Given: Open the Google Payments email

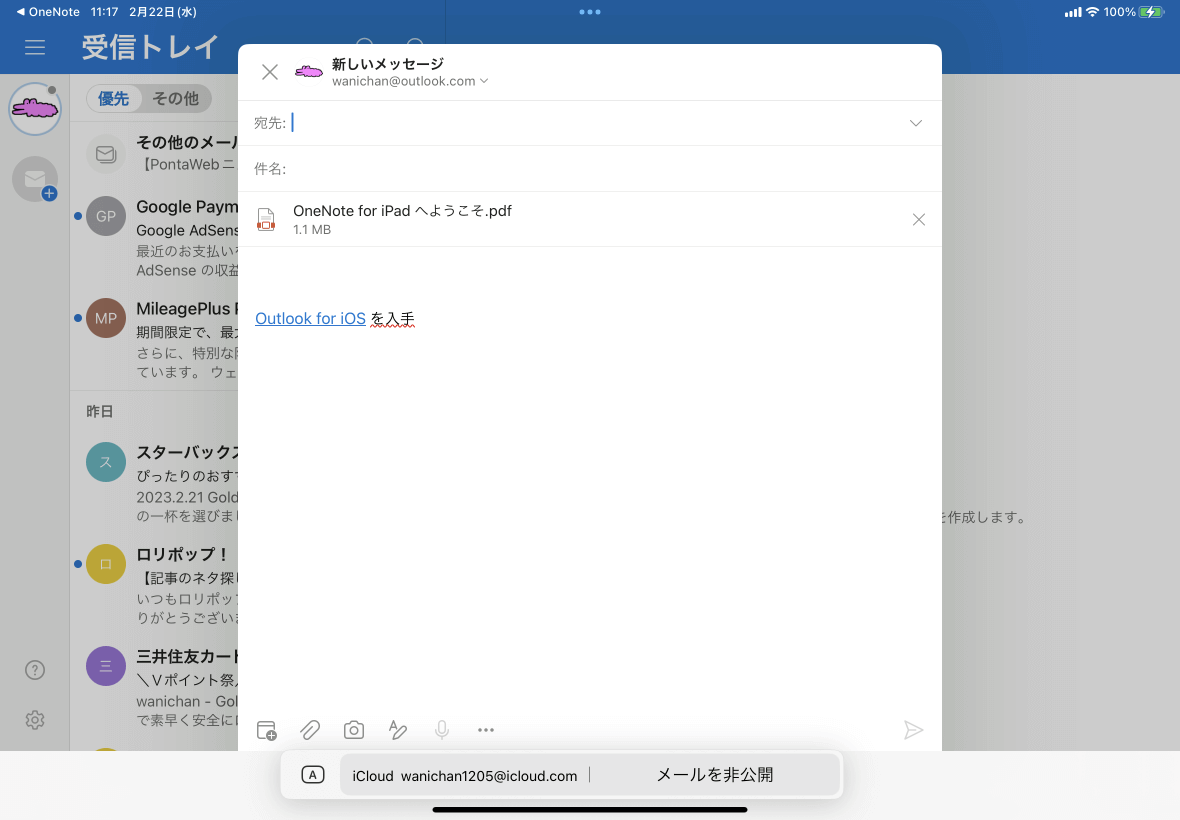Looking at the screenshot, I should click(154, 238).
